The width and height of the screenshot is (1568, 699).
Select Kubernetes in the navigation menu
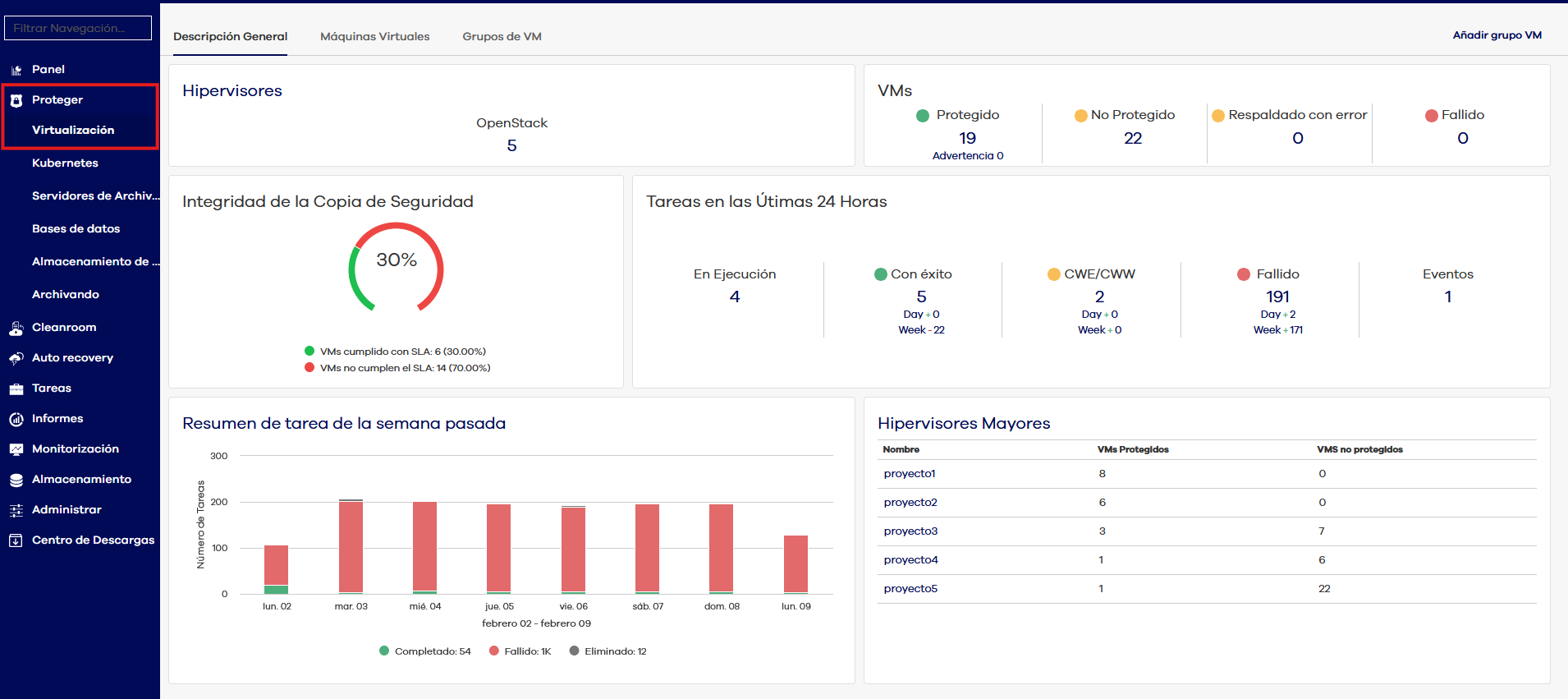click(x=65, y=163)
